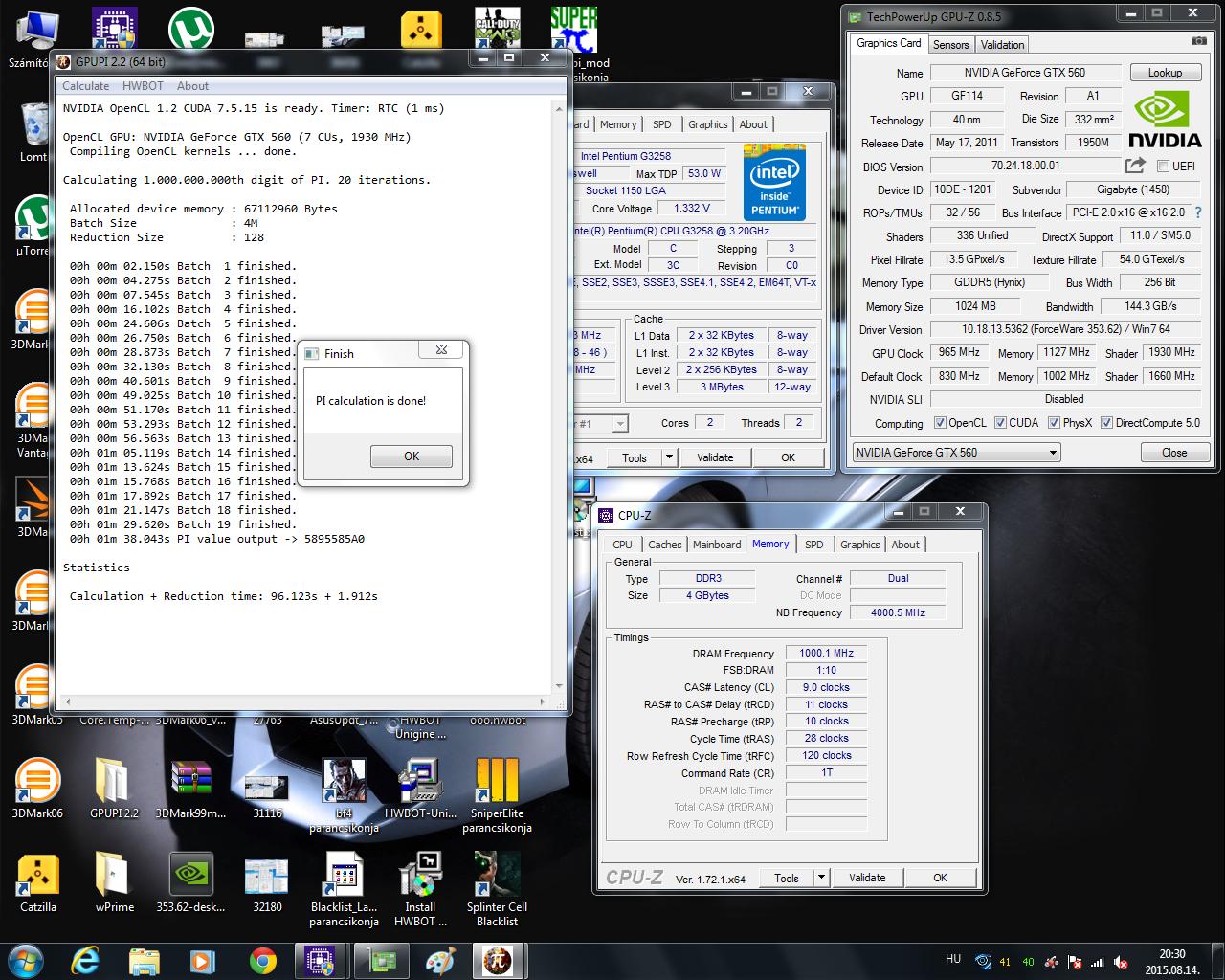Open the 3DMark99 archive icon on desktop
This screenshot has height=980, width=1225.
[x=190, y=790]
